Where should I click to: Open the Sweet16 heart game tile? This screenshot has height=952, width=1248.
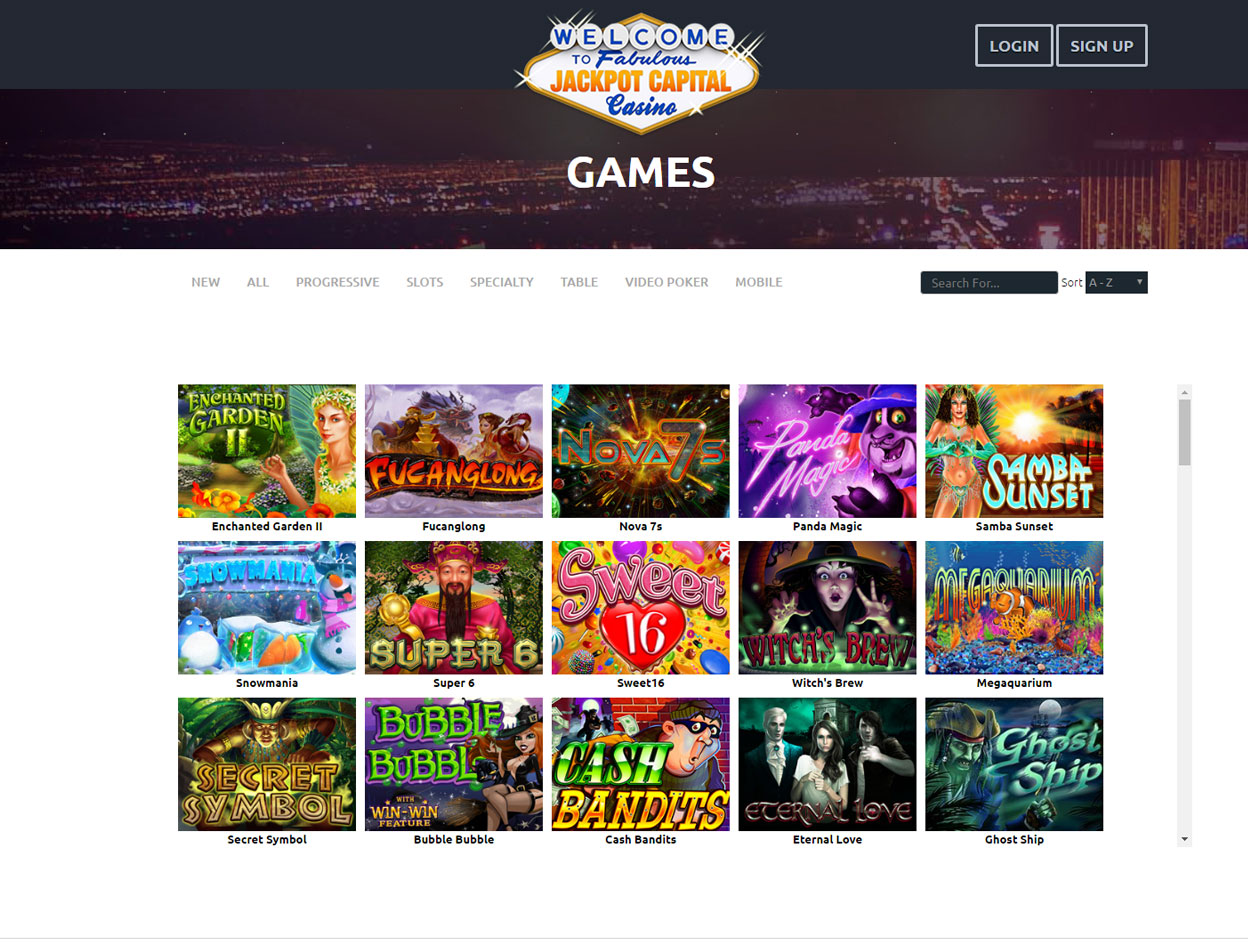click(641, 608)
